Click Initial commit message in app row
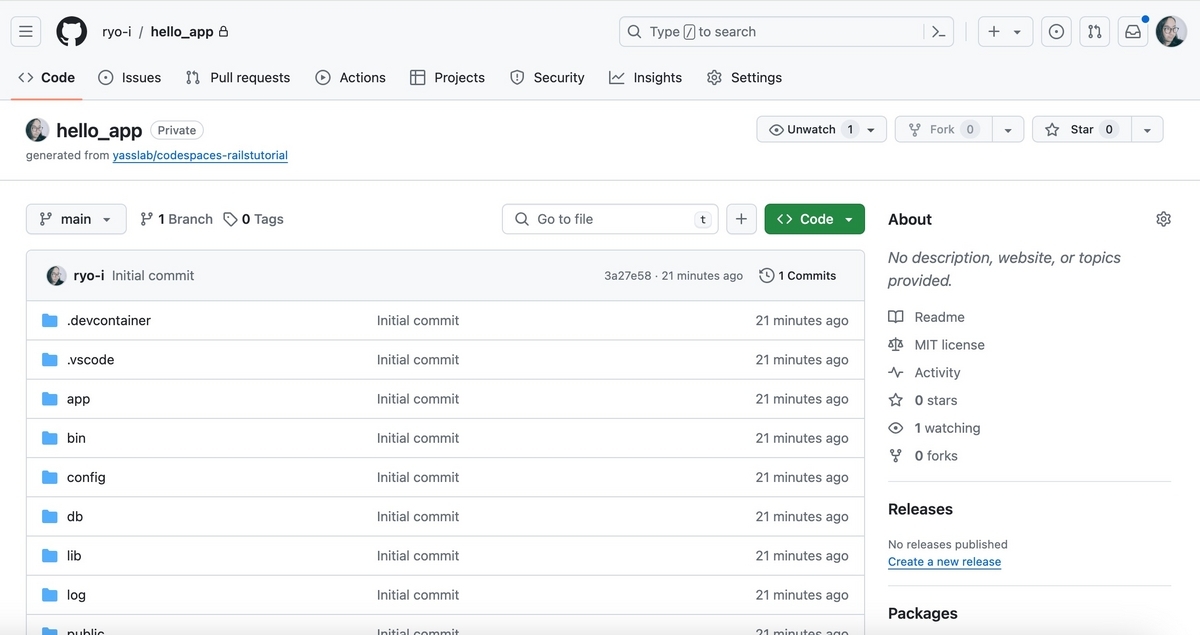The height and width of the screenshot is (635, 1200). 418,399
